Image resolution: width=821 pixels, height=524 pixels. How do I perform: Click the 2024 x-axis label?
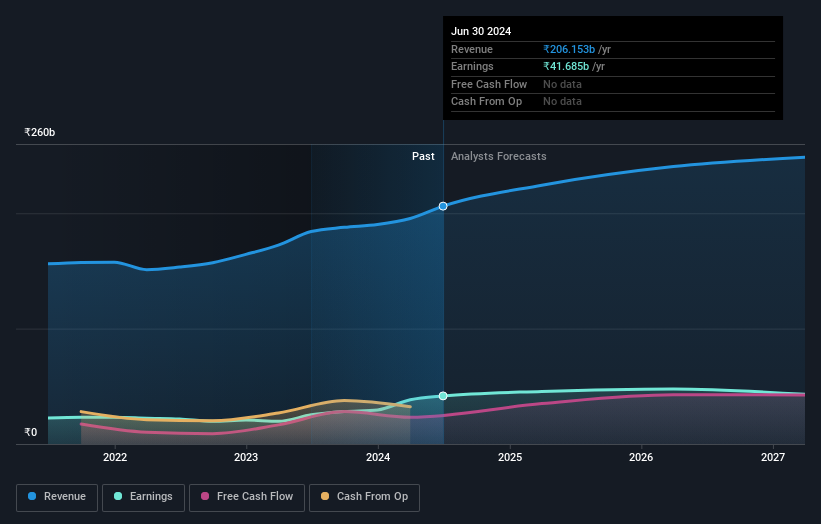(378, 458)
